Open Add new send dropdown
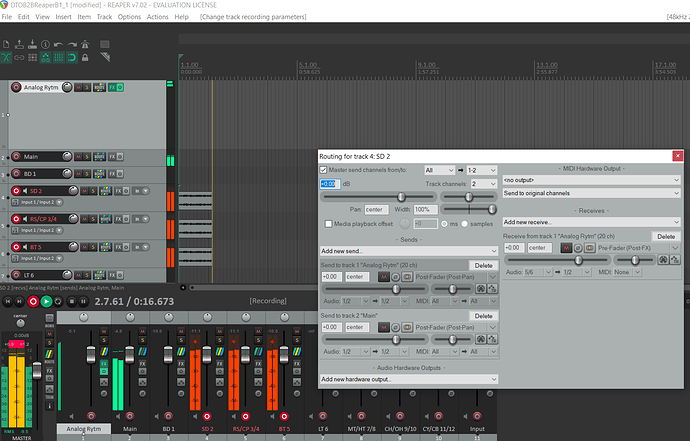690x441 pixels. pos(409,251)
